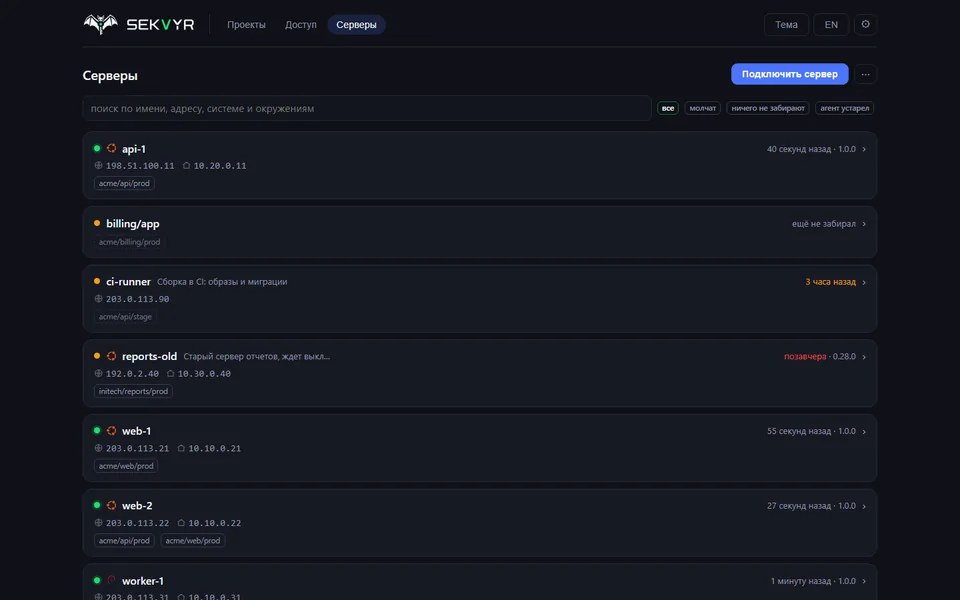Expand the ci-runner row chevron
This screenshot has width=960, height=600.
click(x=864, y=282)
